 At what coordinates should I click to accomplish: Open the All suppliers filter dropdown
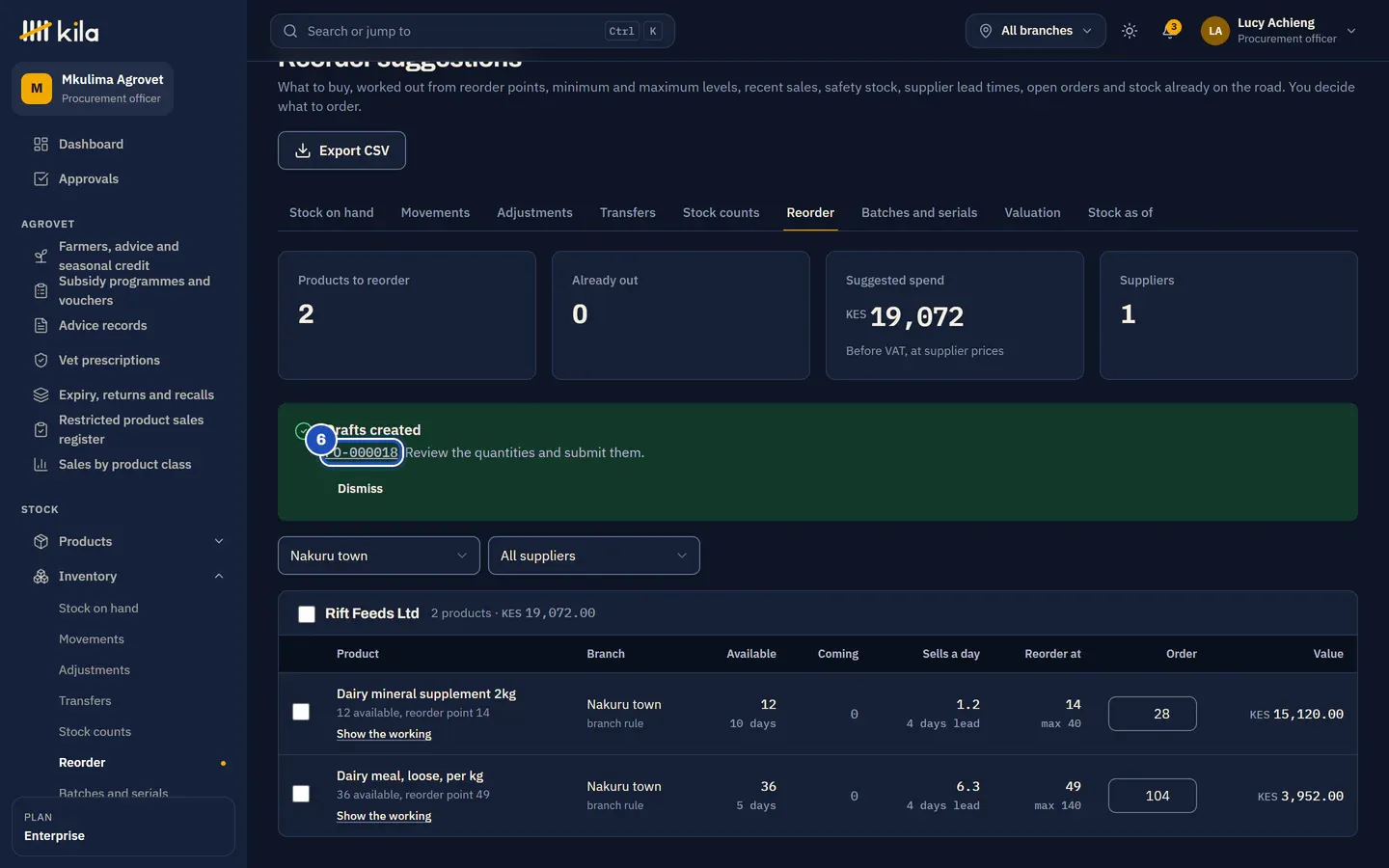pos(594,556)
